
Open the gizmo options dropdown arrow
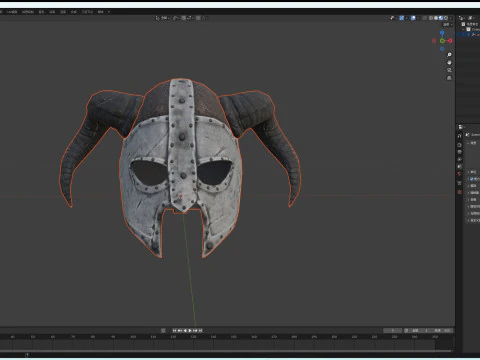pos(406,18)
